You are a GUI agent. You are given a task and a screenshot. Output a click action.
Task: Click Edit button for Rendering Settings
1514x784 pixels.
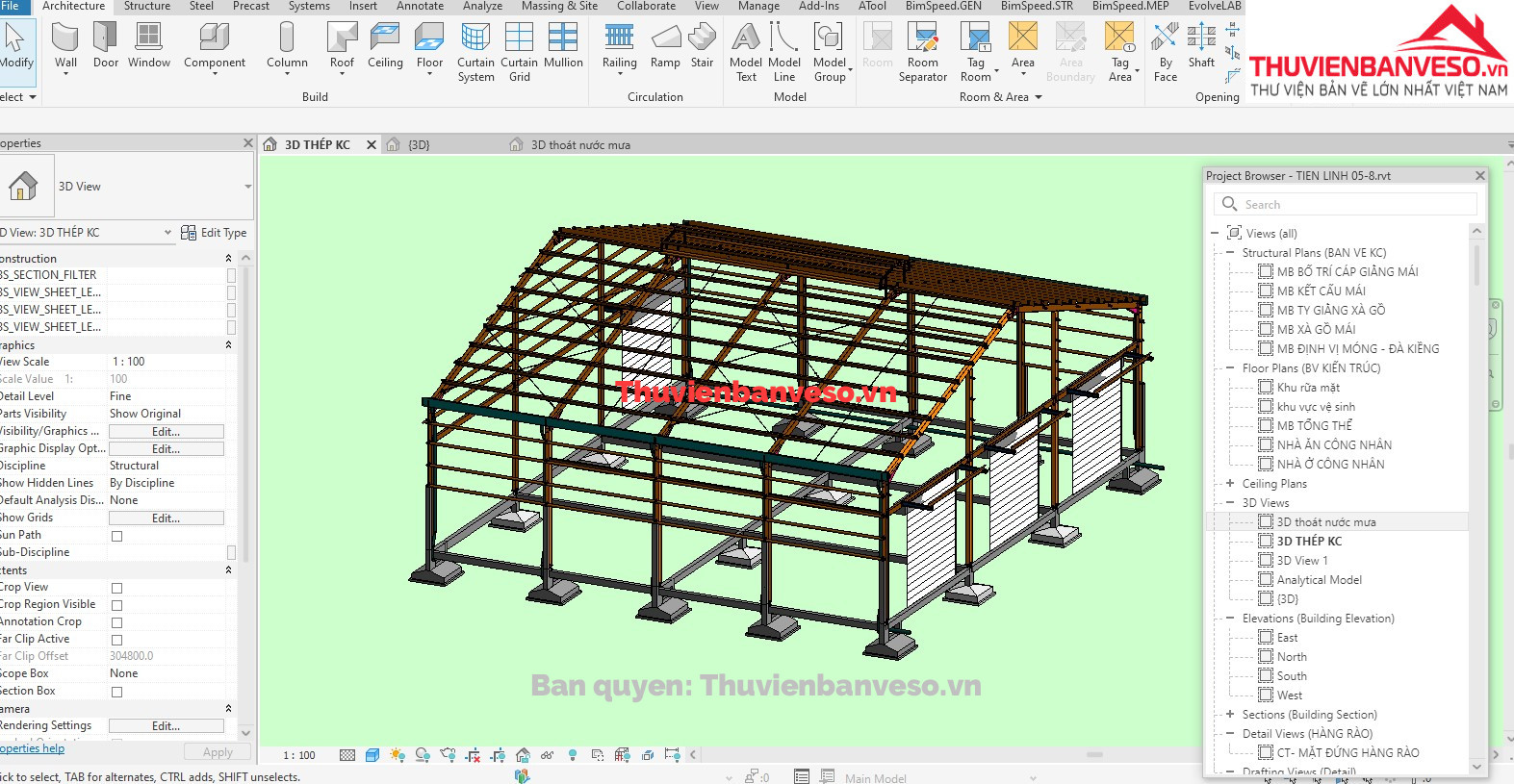(166, 726)
